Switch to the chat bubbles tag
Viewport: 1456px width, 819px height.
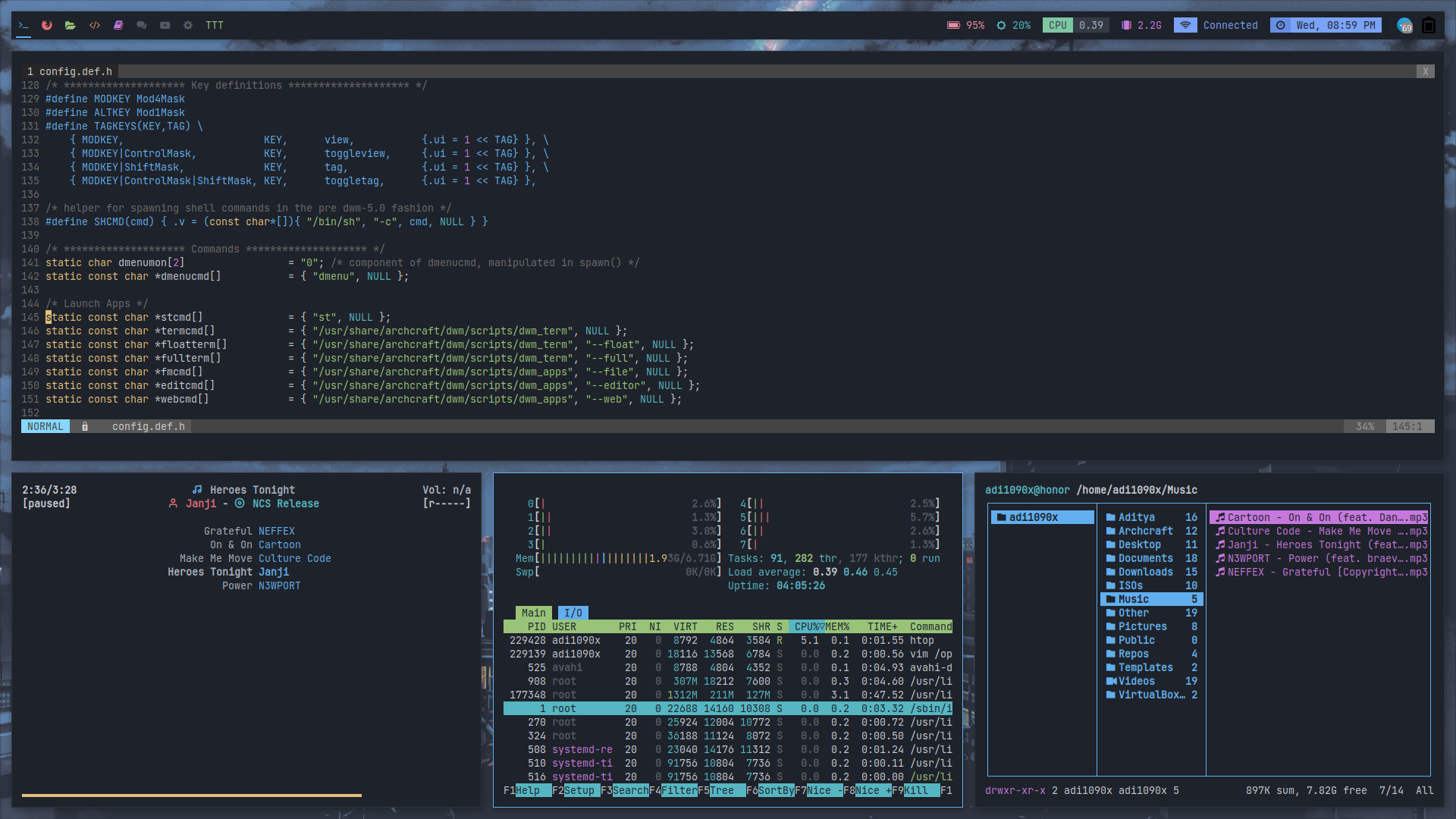142,25
